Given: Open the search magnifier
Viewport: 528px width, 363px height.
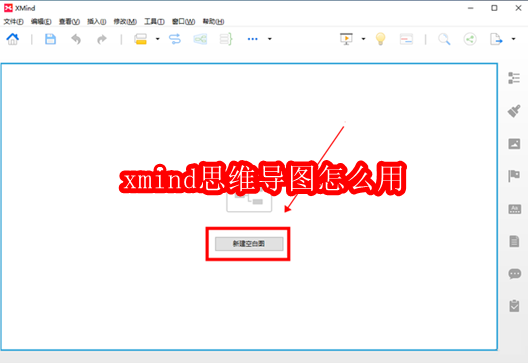Looking at the screenshot, I should [444, 39].
